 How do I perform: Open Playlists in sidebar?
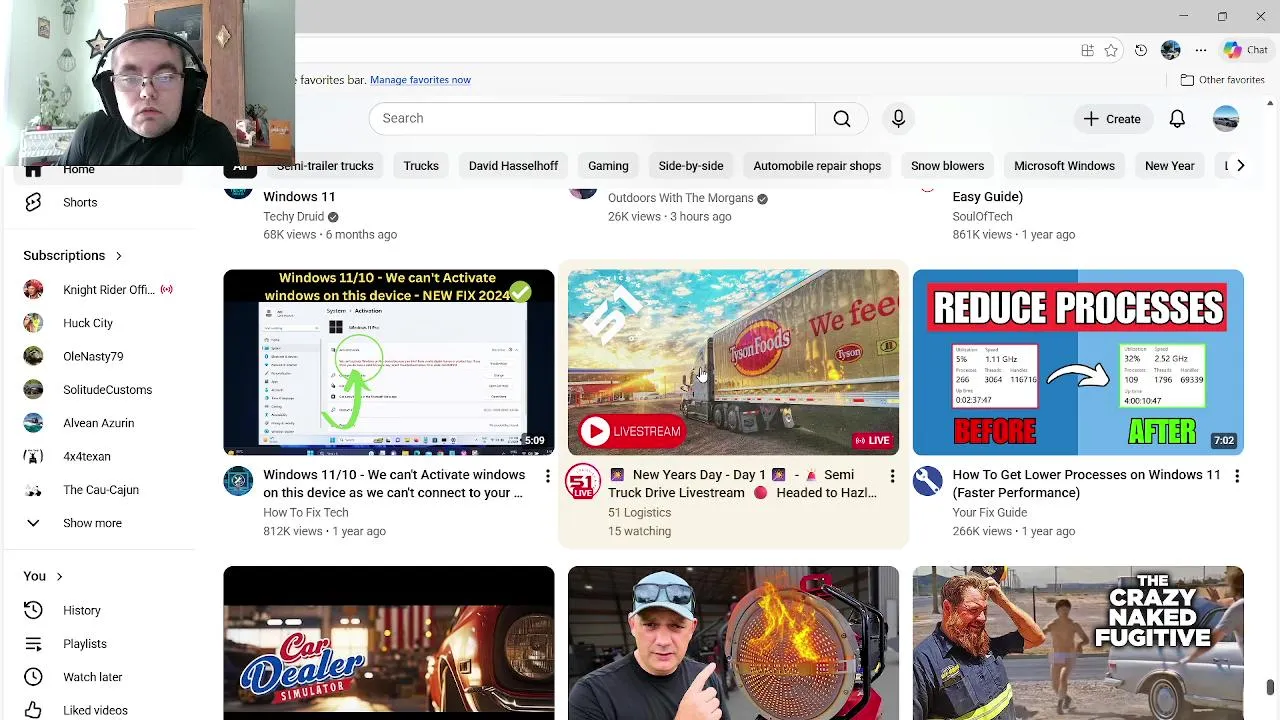point(100,644)
